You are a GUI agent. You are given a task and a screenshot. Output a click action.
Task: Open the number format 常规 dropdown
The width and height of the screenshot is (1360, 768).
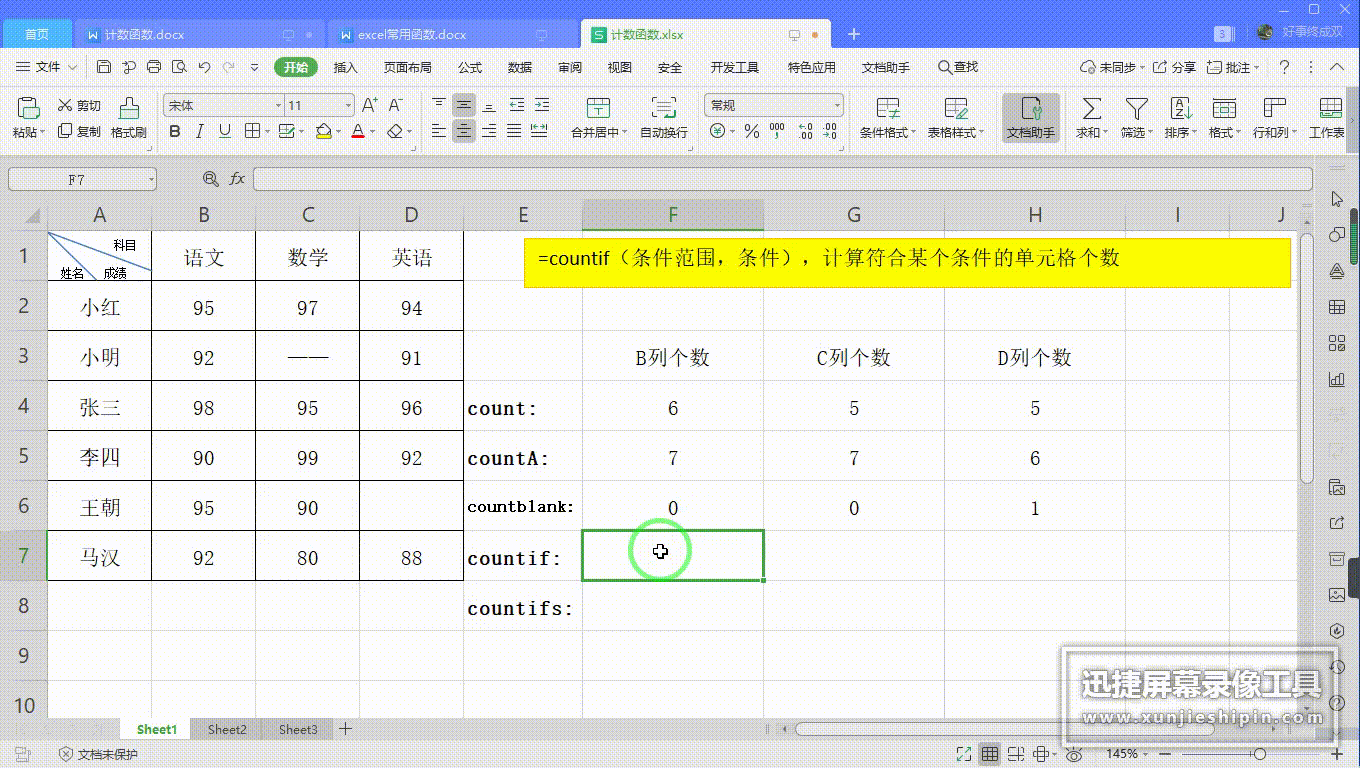(837, 105)
